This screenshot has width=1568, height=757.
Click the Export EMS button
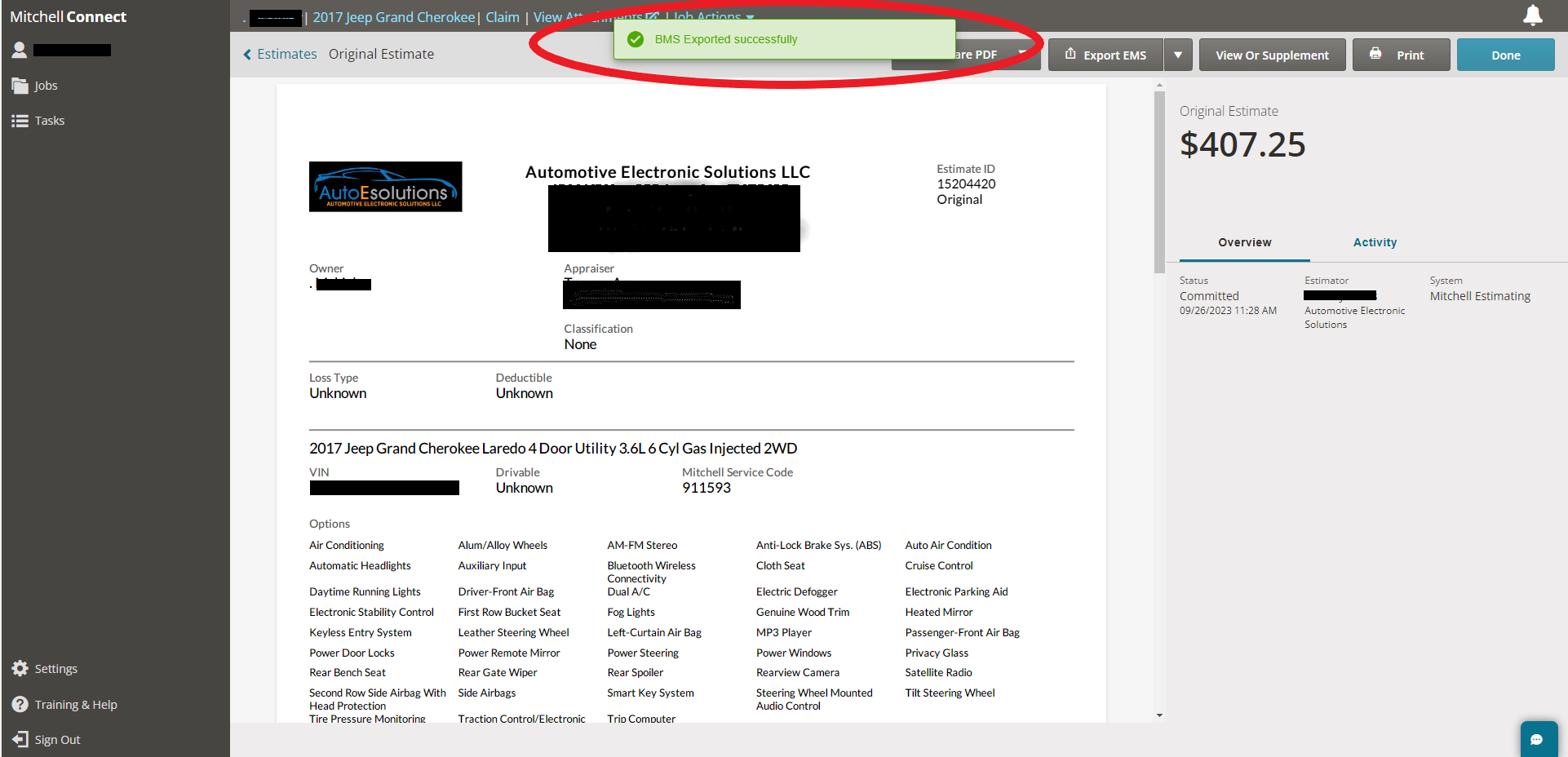click(x=1105, y=55)
